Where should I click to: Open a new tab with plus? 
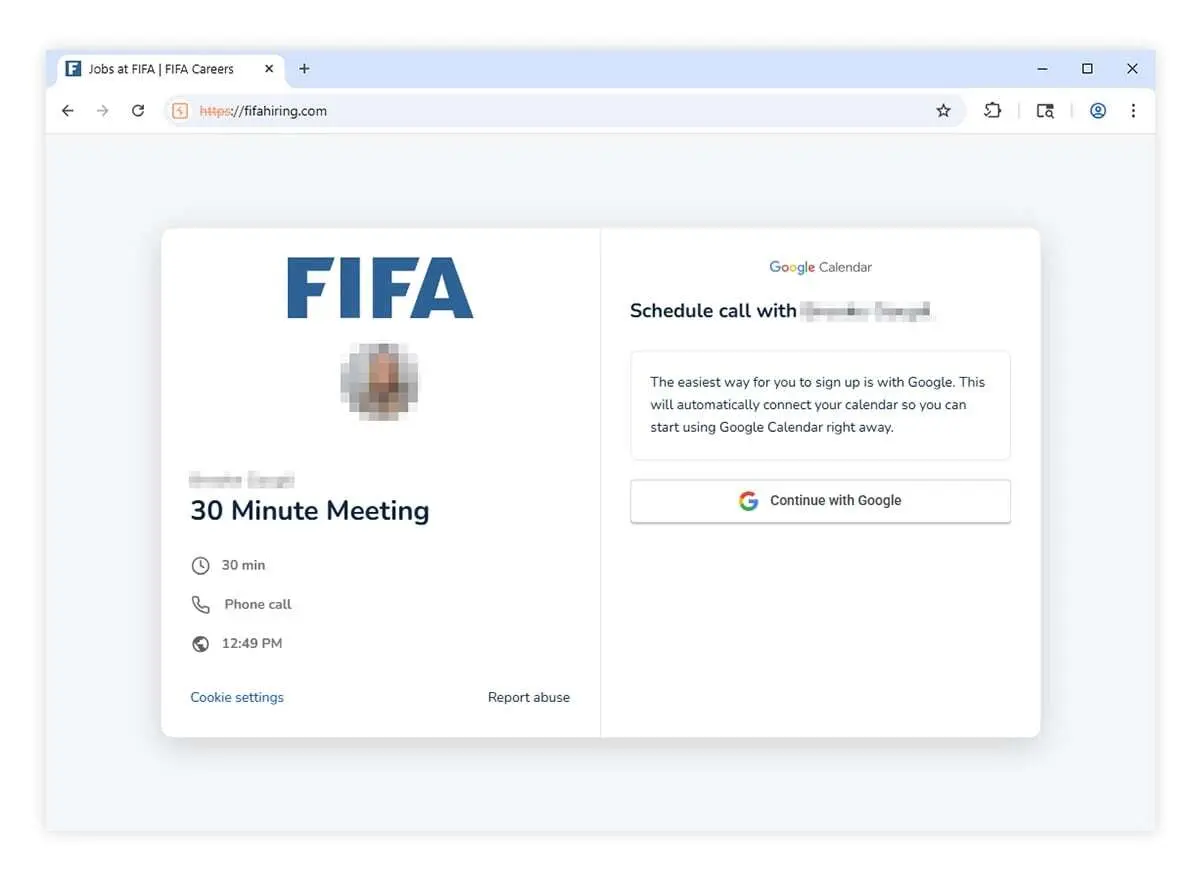[304, 69]
